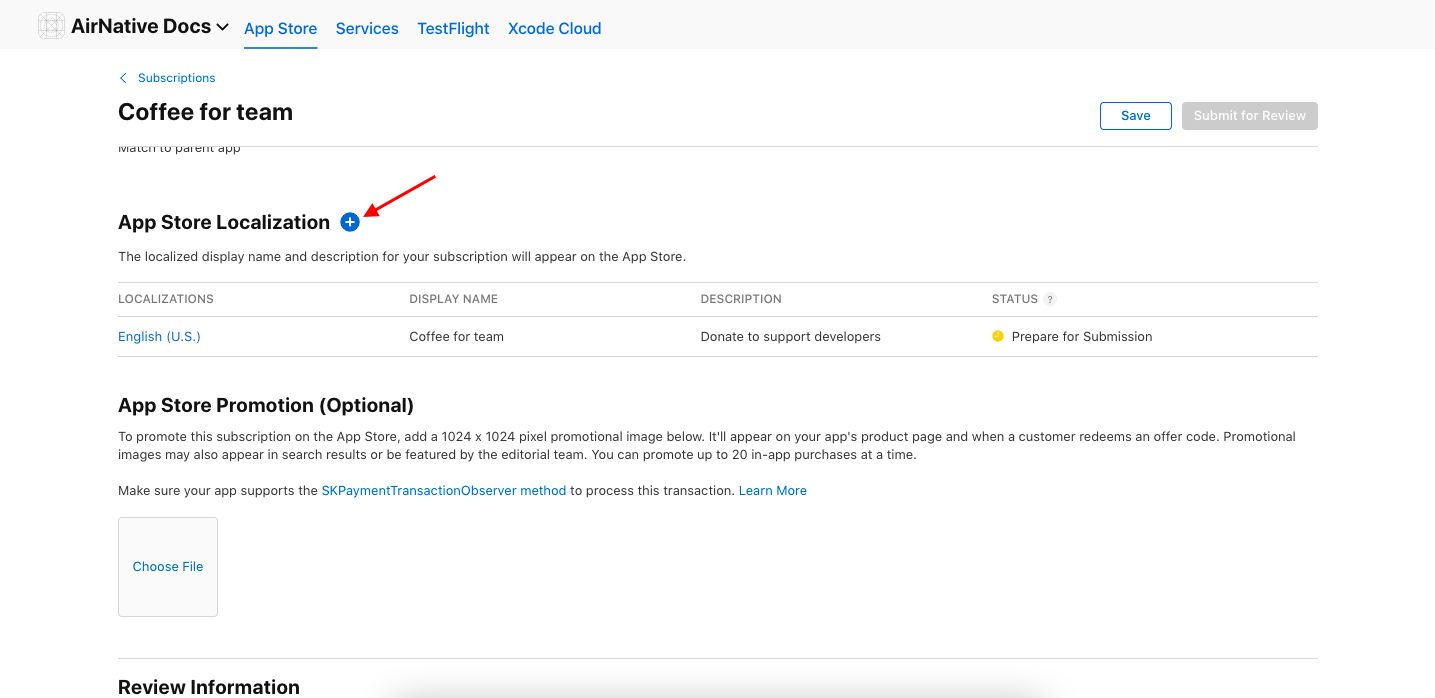Return to the Subscriptions page link

tap(176, 78)
